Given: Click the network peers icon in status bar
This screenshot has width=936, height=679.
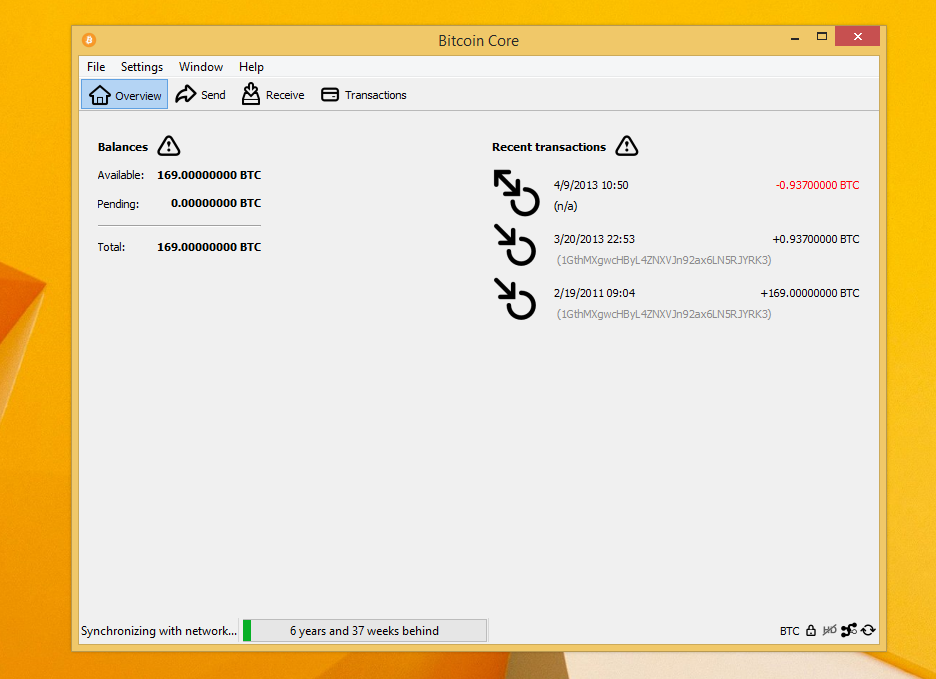Looking at the screenshot, I should point(848,630).
